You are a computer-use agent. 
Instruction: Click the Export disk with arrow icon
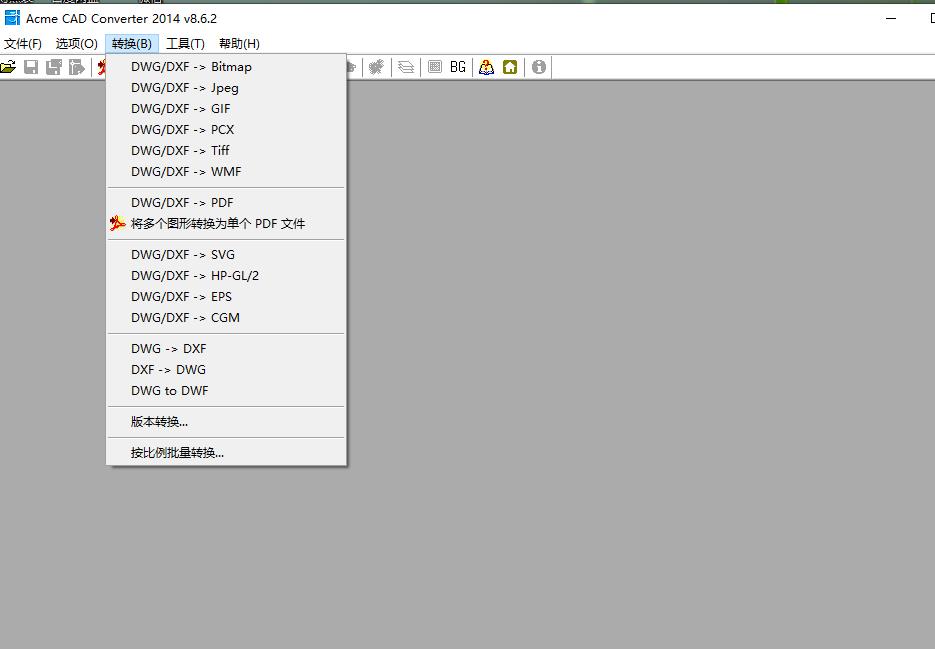pyautogui.click(x=77, y=67)
